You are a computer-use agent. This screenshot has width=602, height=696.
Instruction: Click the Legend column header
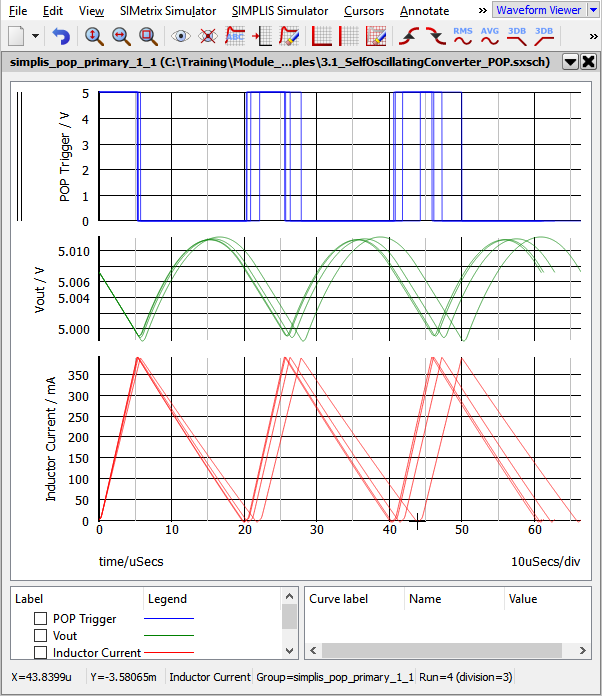[167, 599]
